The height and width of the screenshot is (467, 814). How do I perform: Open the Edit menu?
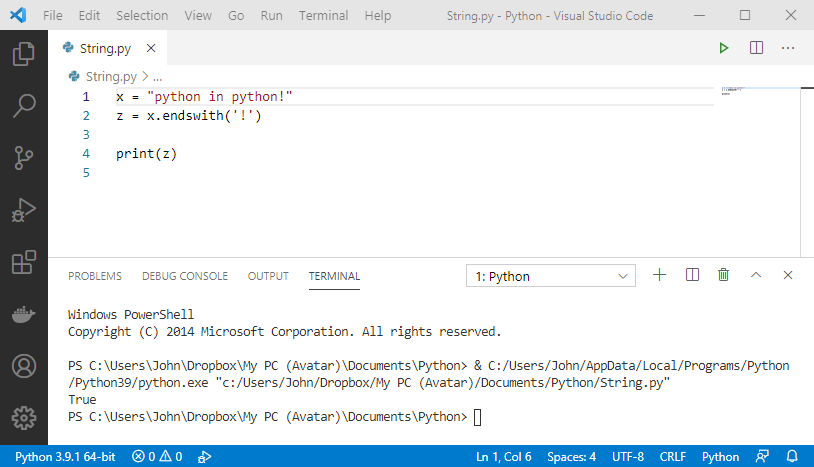(x=89, y=16)
